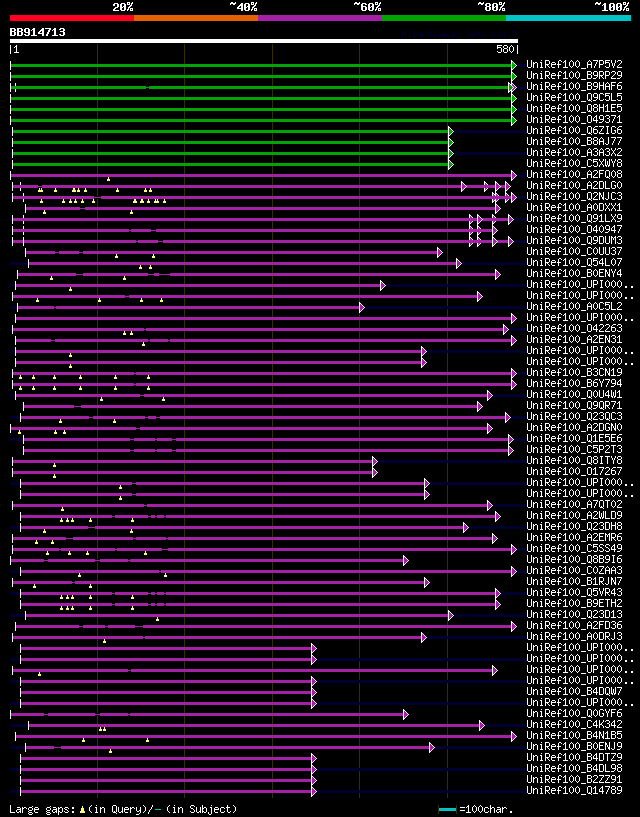This screenshot has width=640, height=817.
Task: Select the UniRef100_A7QT02 label
Action: (x=574, y=504)
